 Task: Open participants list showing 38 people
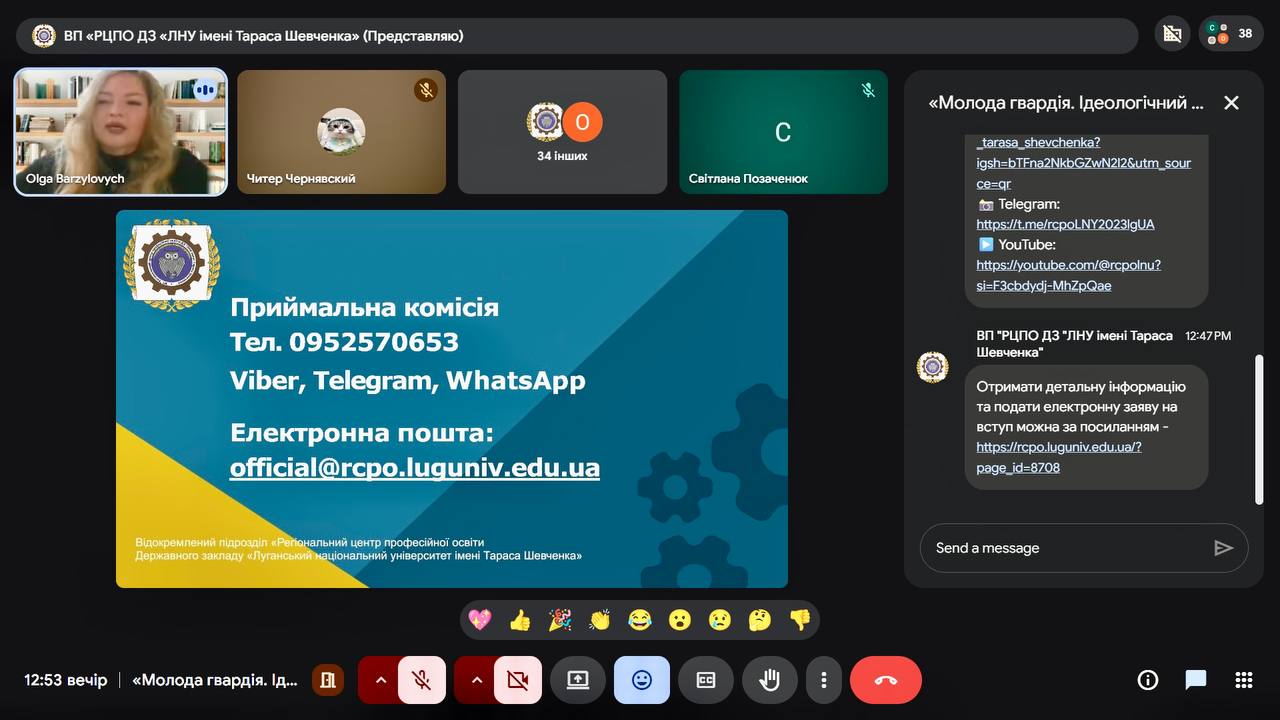click(x=1229, y=34)
